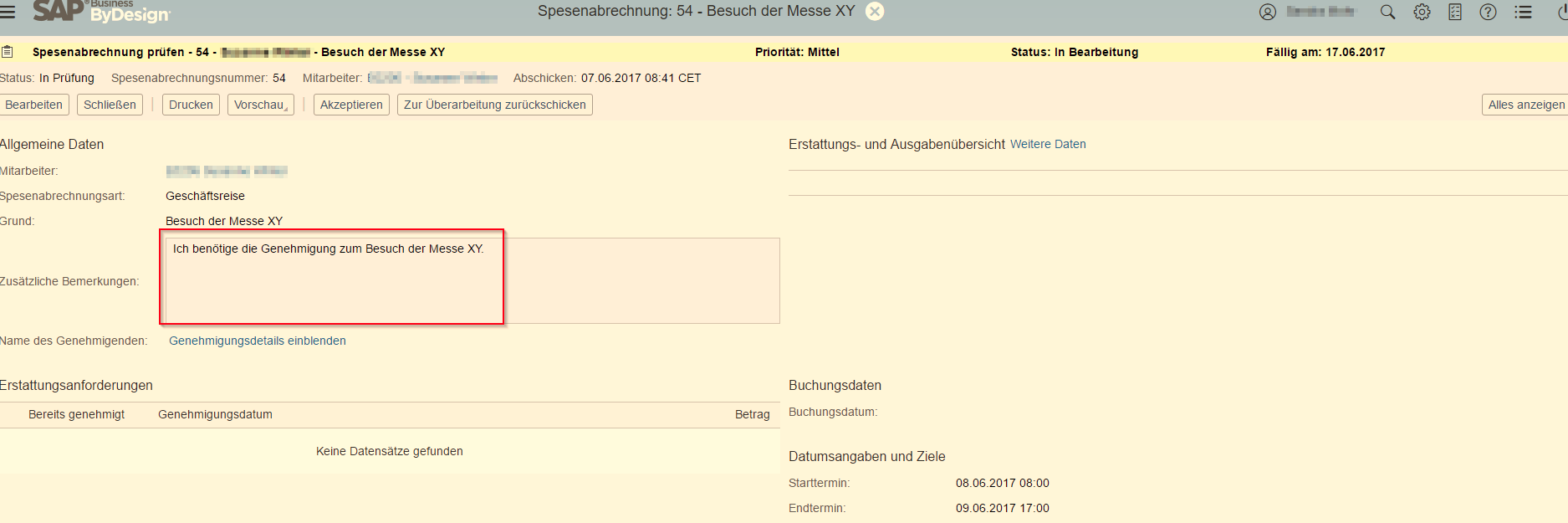
Task: Click the Akzeptieren button
Action: click(351, 105)
